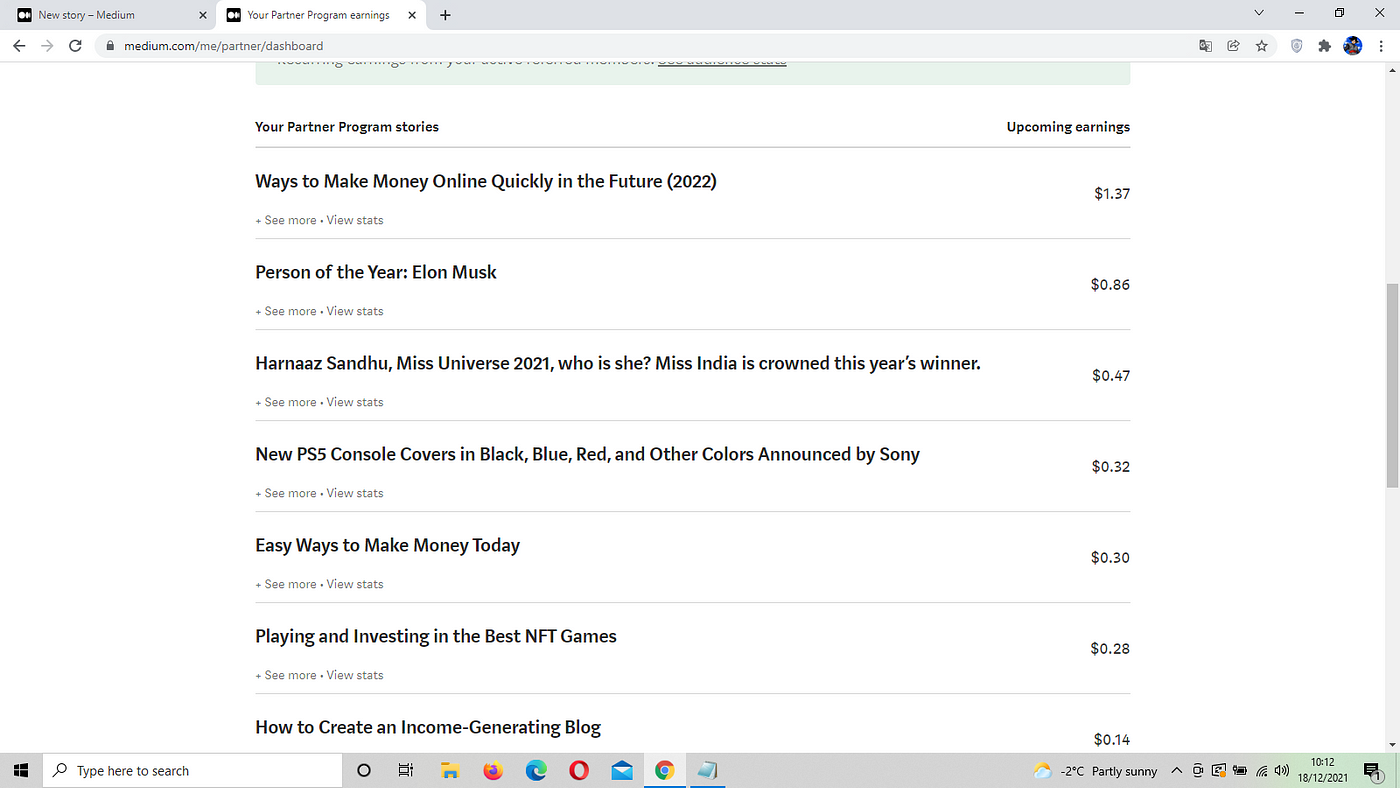Show hidden system tray icons
Image resolution: width=1400 pixels, height=788 pixels.
tap(1177, 771)
